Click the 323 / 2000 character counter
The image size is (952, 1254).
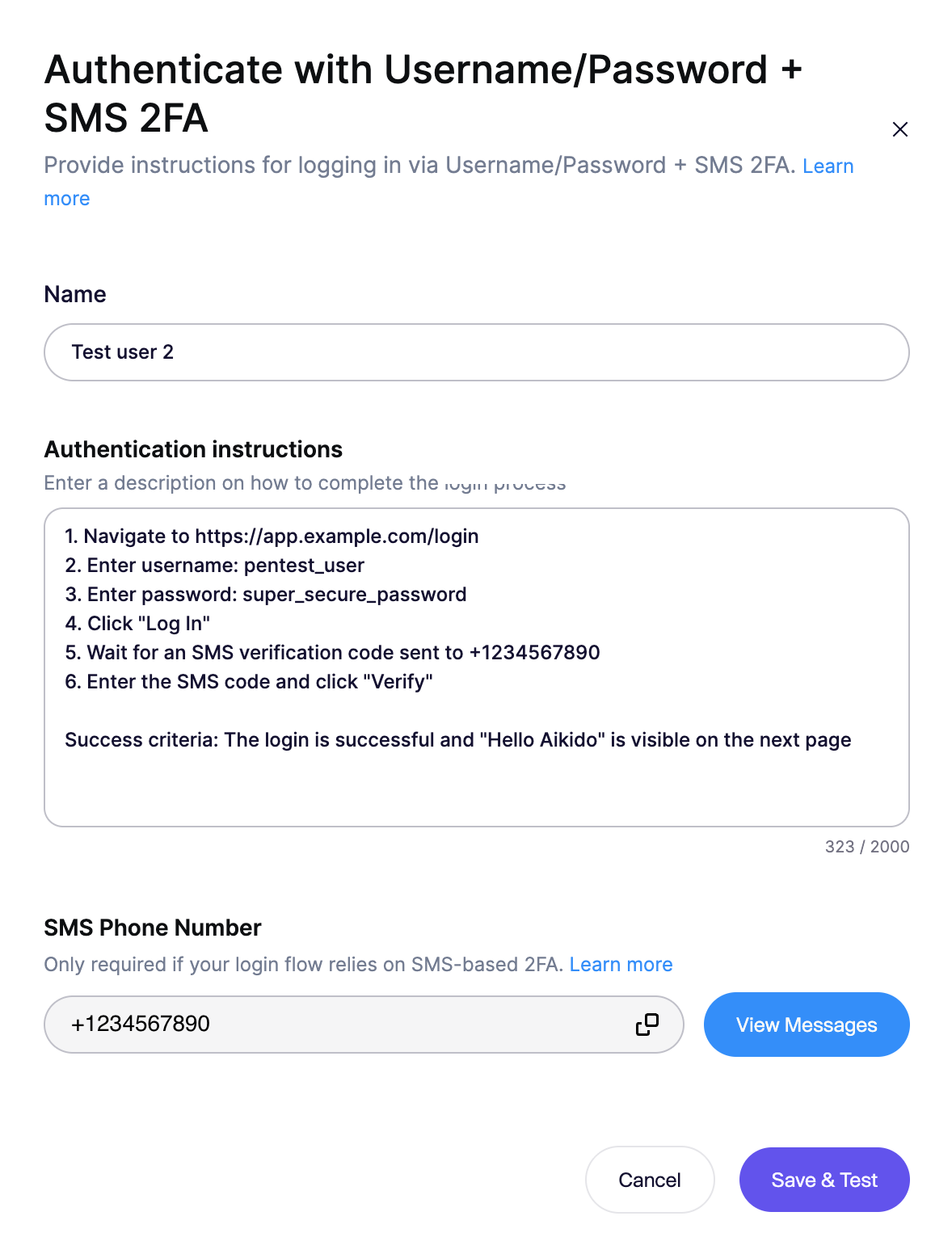click(866, 847)
